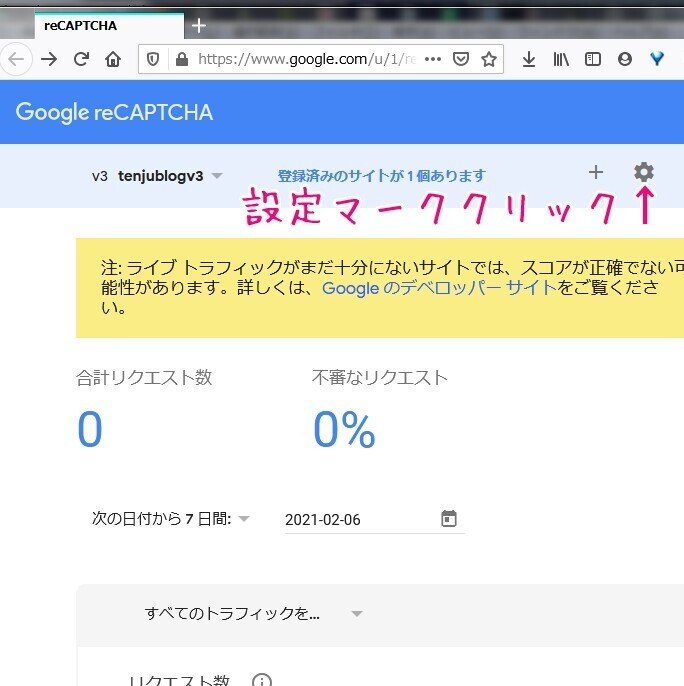Open the calendar date picker icon
684x686 pixels.
click(x=449, y=518)
